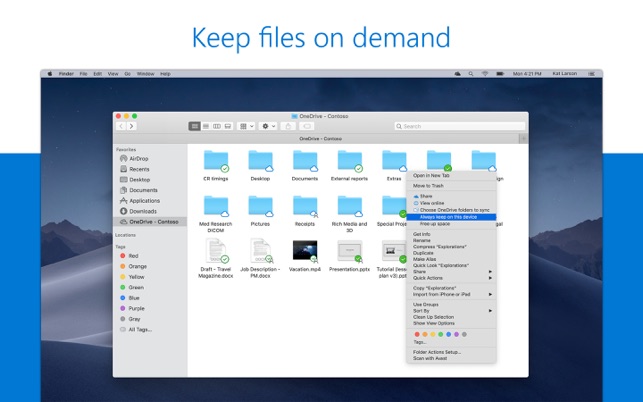Open the File menu in menu bar
Image resolution: width=643 pixels, height=402 pixels.
click(x=83, y=74)
